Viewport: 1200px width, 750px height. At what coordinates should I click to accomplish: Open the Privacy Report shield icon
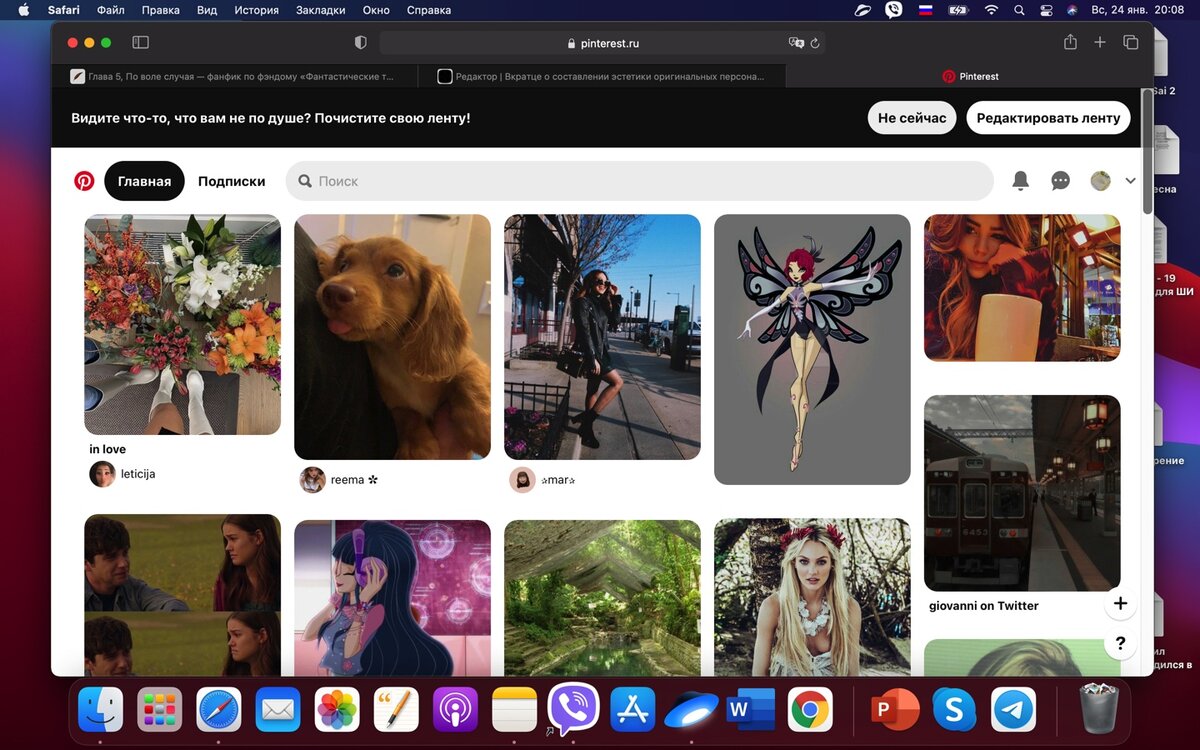tap(360, 42)
